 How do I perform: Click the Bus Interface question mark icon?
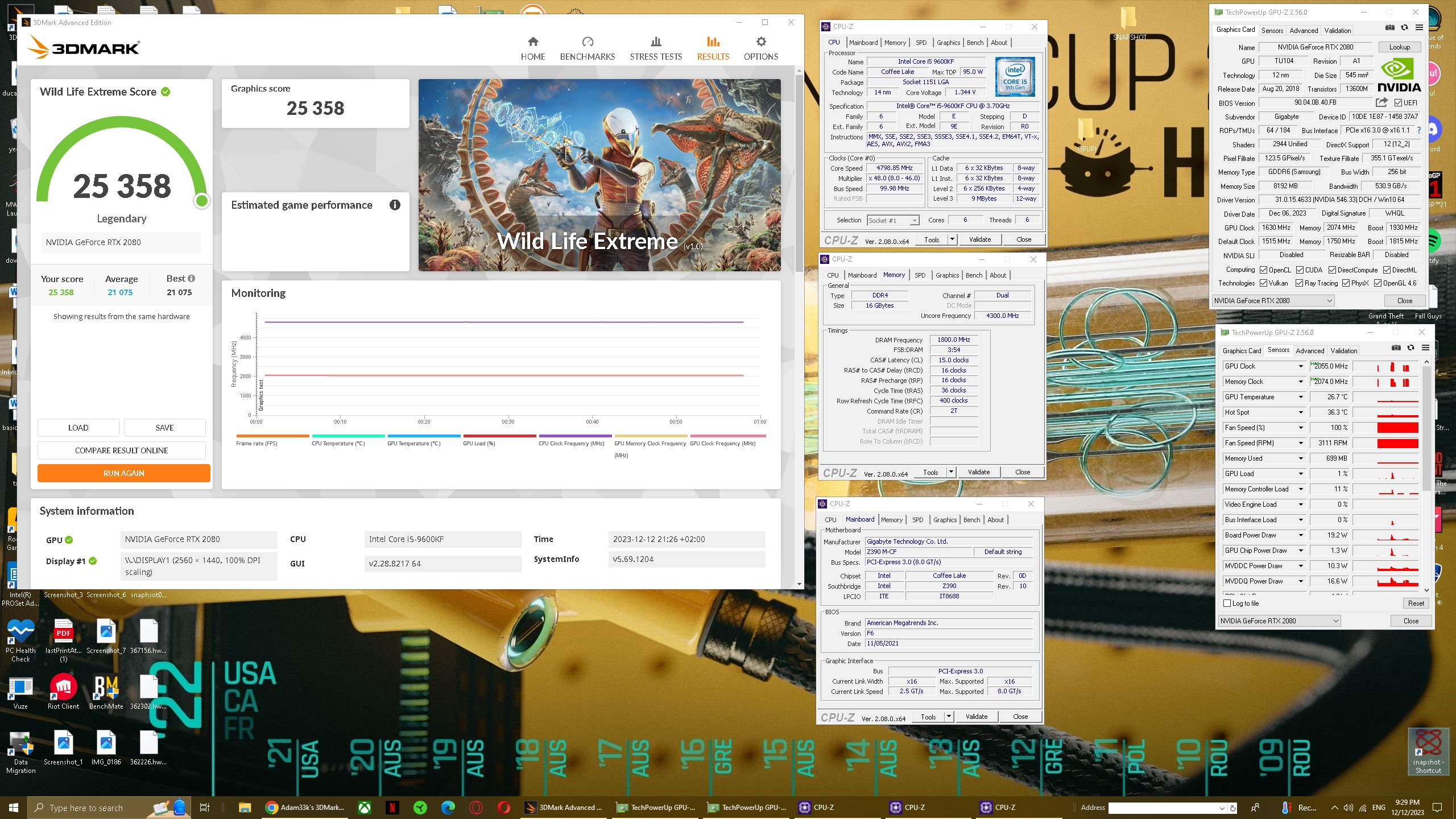[x=1419, y=130]
